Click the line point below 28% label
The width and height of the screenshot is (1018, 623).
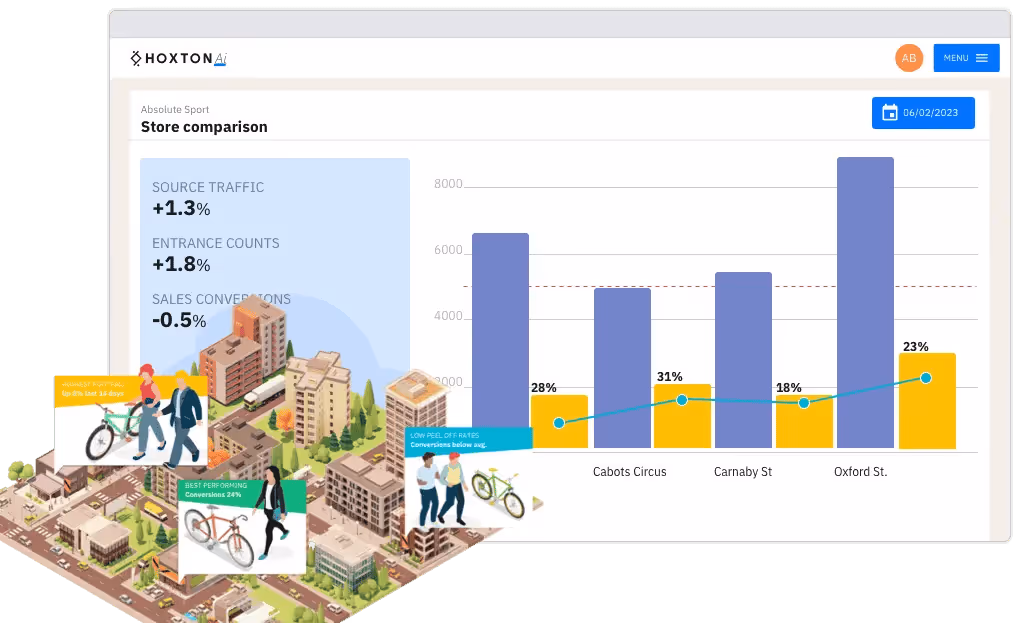[559, 423]
